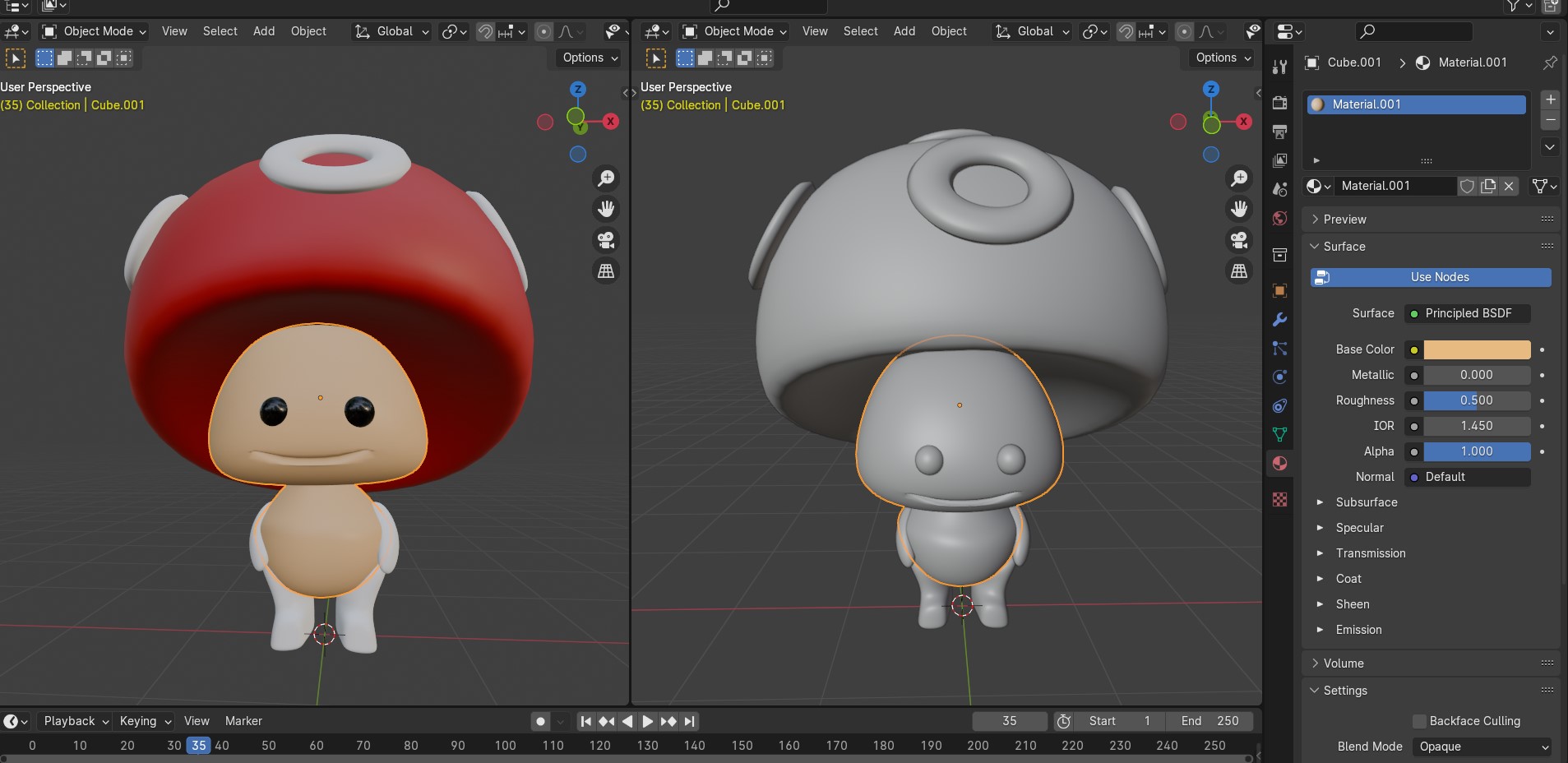Open the Object Data mesh tab

(x=1279, y=434)
